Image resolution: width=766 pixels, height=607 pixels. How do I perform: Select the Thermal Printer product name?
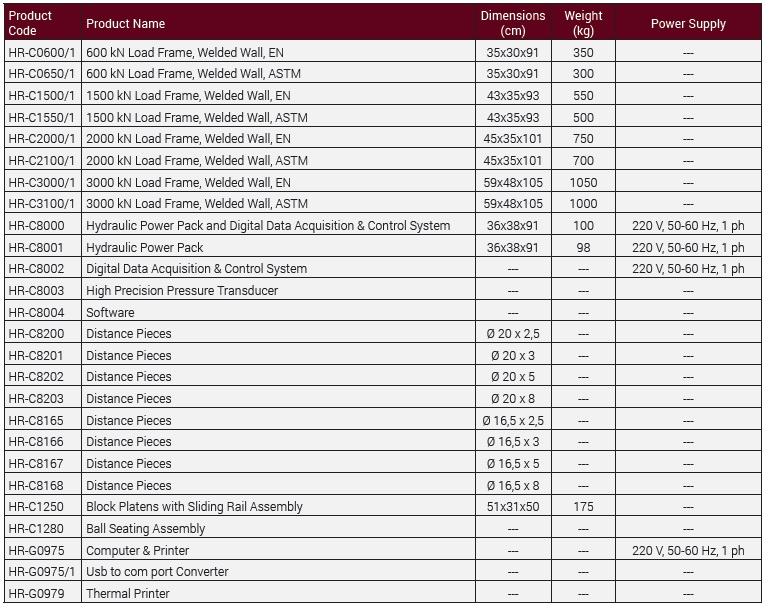[128, 593]
